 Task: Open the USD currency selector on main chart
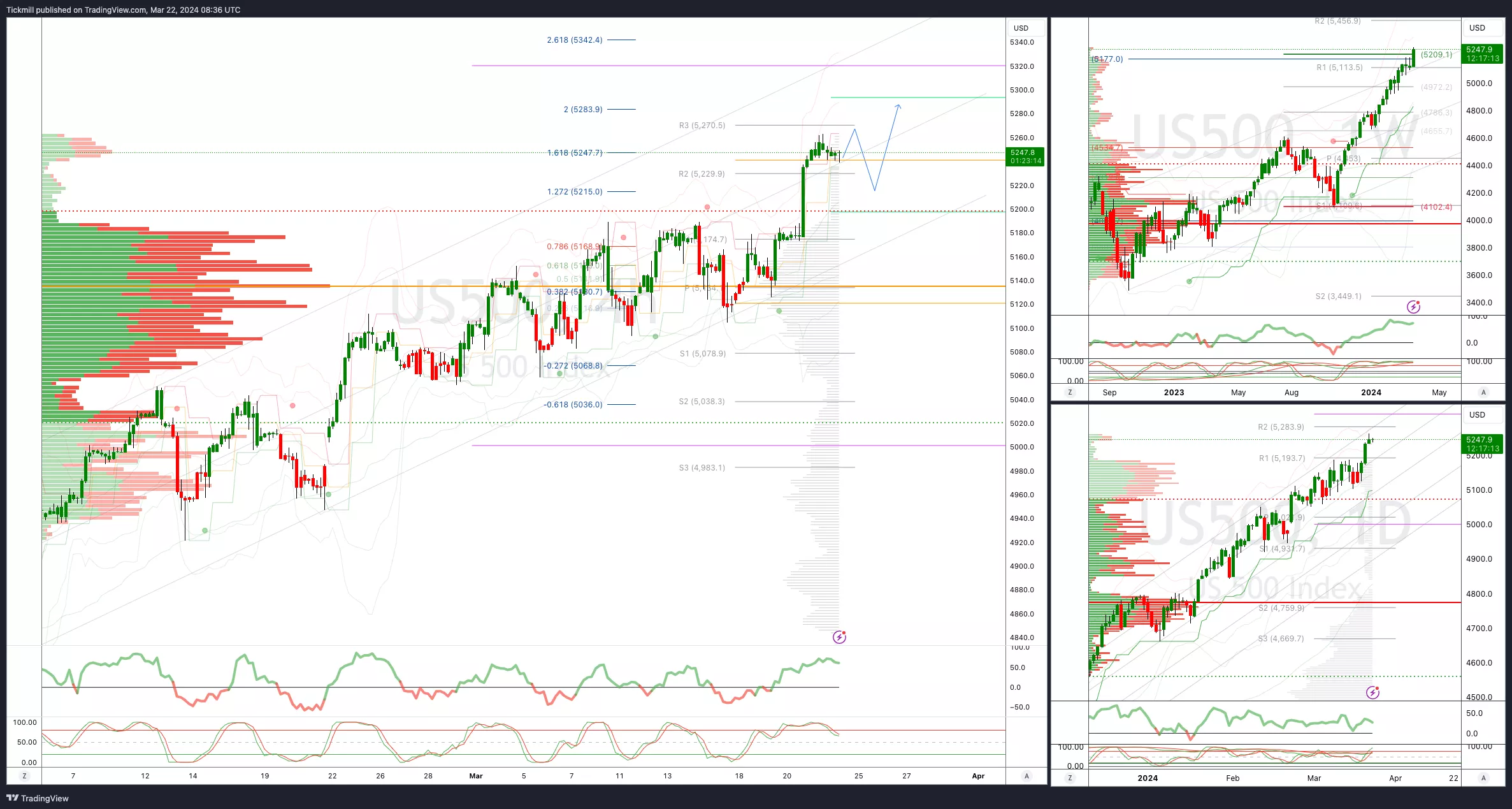pyautogui.click(x=1021, y=28)
